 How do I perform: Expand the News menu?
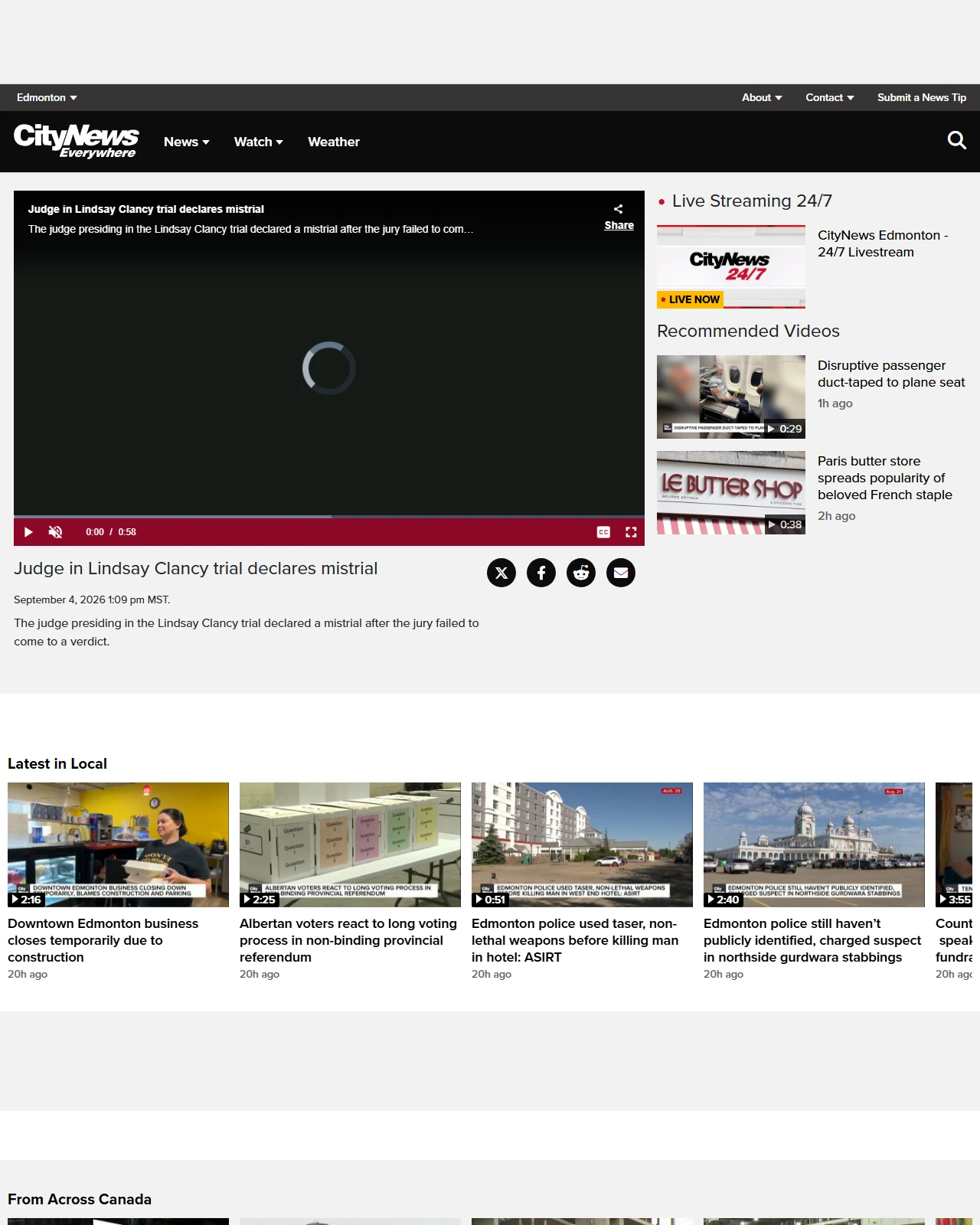click(x=187, y=142)
